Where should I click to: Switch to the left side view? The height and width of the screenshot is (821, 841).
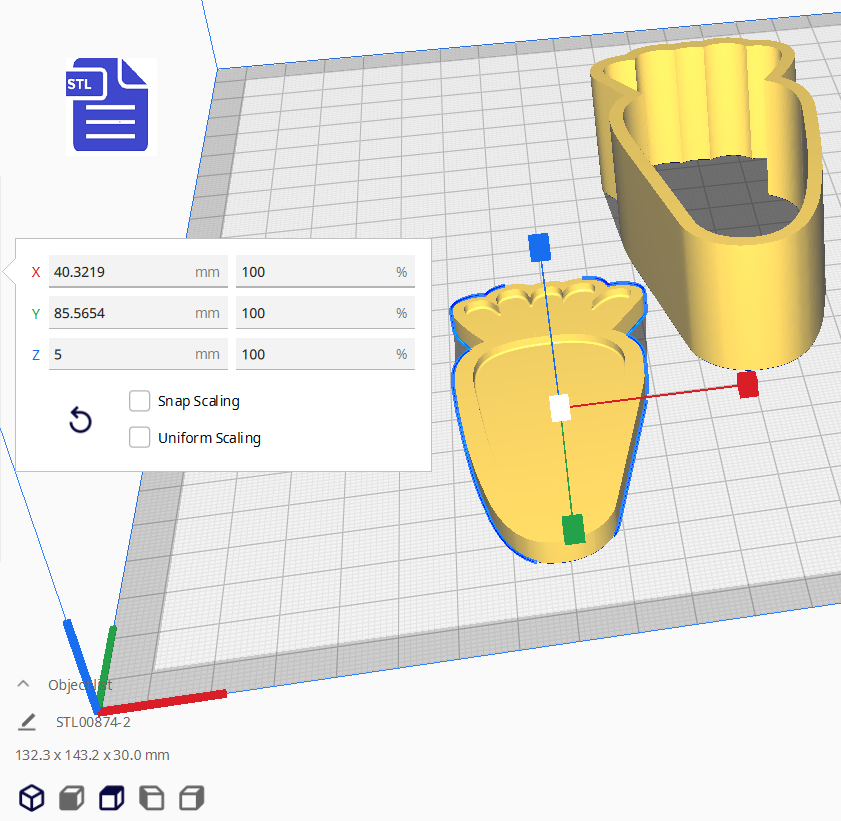(x=151, y=797)
